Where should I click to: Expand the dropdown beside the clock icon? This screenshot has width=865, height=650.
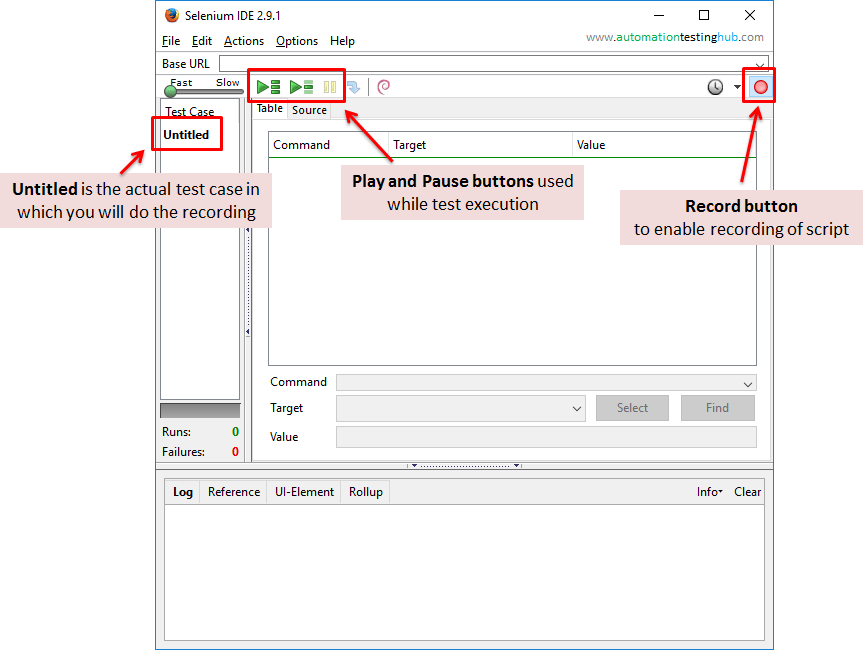[x=736, y=87]
